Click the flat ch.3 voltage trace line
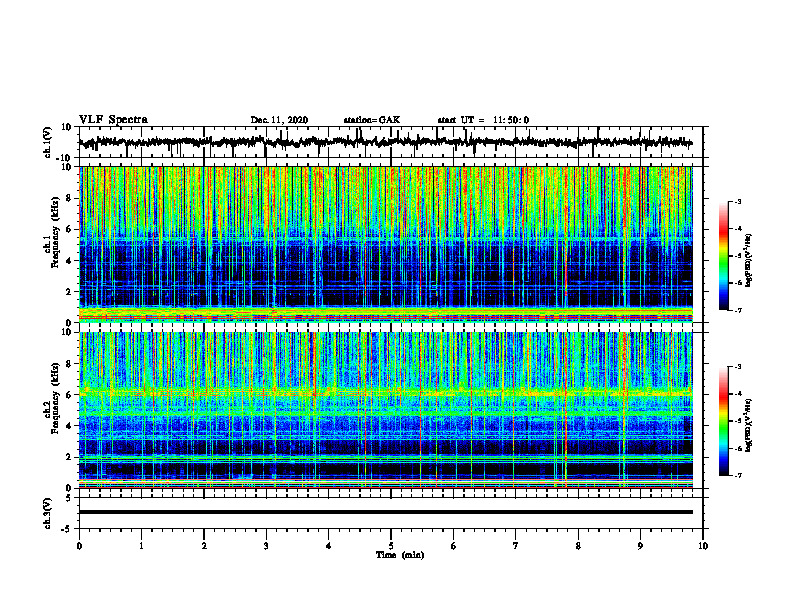This screenshot has width=792, height=612. point(385,512)
